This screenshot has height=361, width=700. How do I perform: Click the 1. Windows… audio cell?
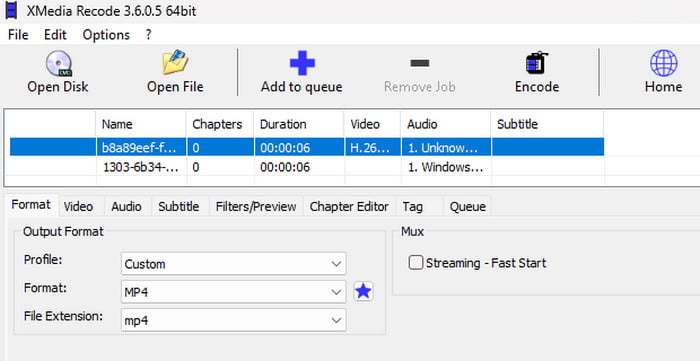point(446,167)
